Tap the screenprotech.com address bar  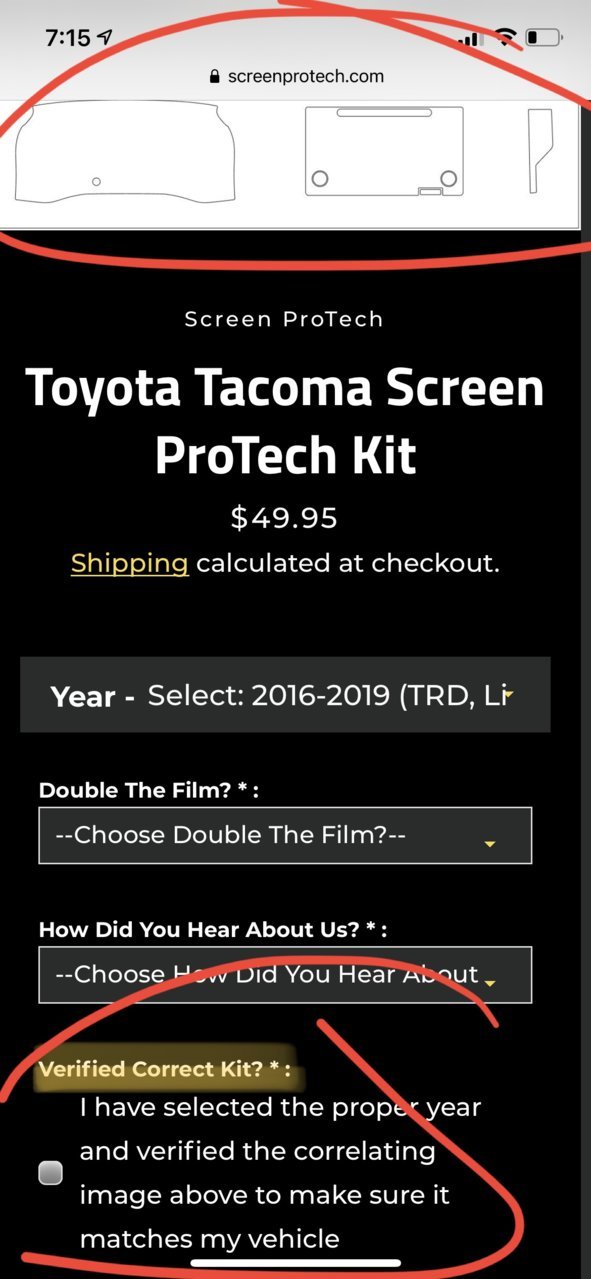pos(295,76)
